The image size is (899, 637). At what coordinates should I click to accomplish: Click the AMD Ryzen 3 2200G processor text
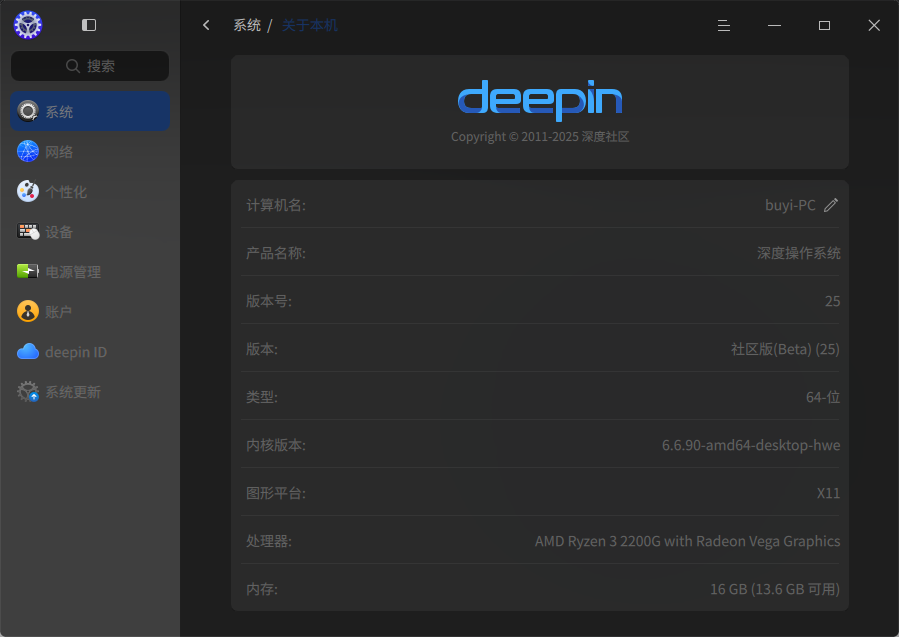(x=687, y=541)
